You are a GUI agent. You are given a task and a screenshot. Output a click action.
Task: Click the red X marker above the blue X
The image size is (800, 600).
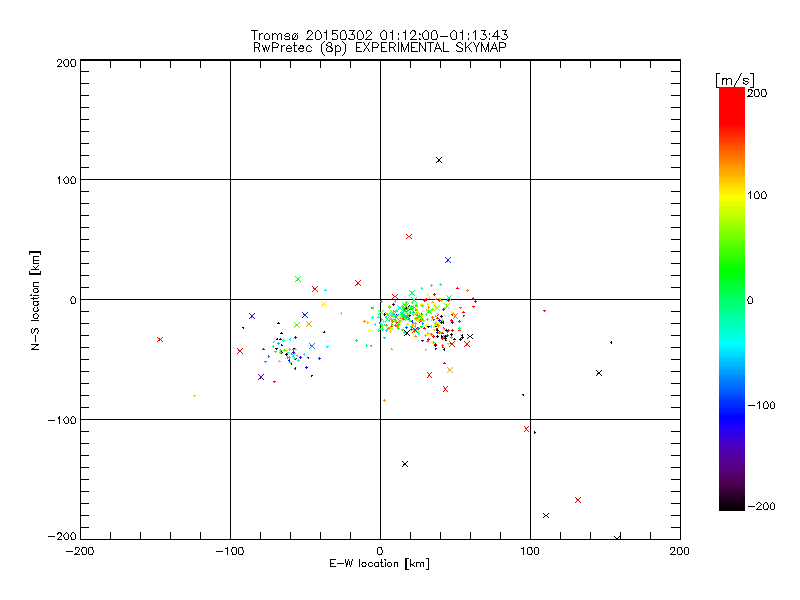click(409, 237)
